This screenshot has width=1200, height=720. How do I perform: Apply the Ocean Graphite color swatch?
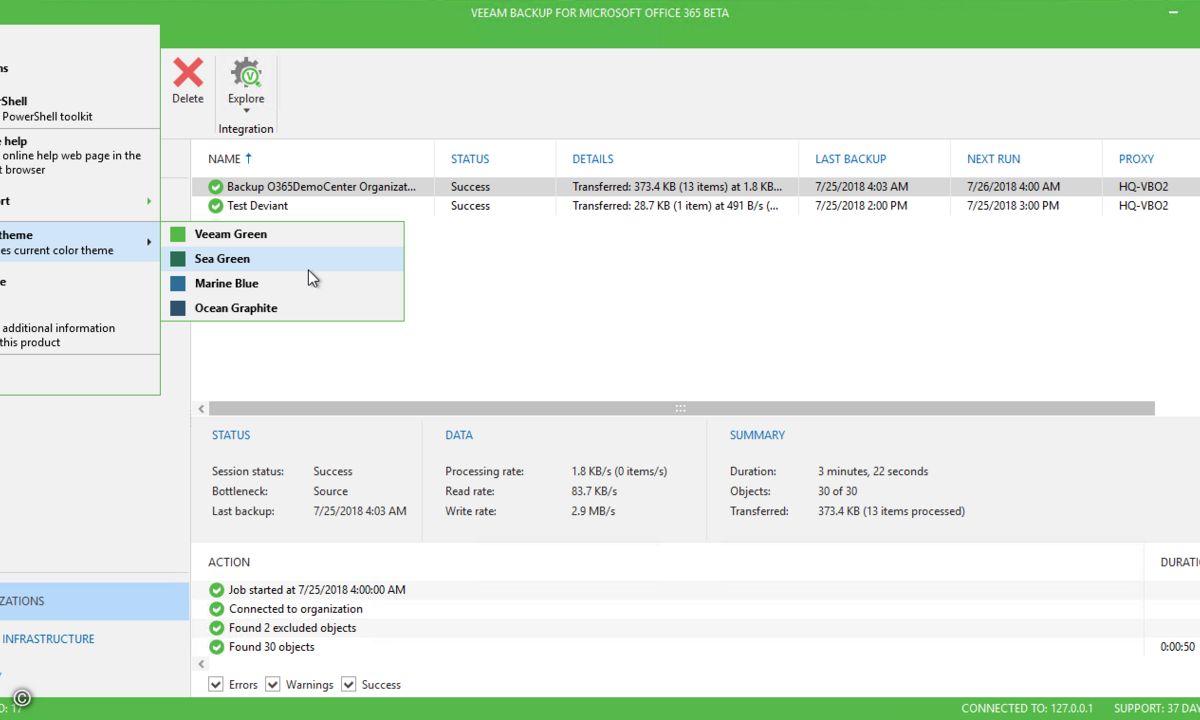coord(178,308)
